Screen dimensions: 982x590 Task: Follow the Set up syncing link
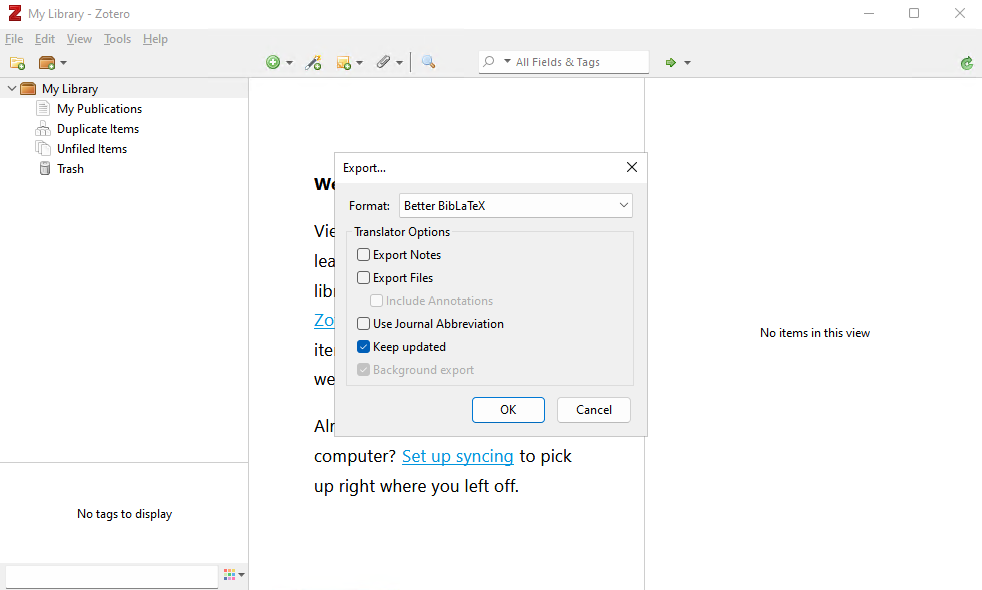pyautogui.click(x=457, y=456)
